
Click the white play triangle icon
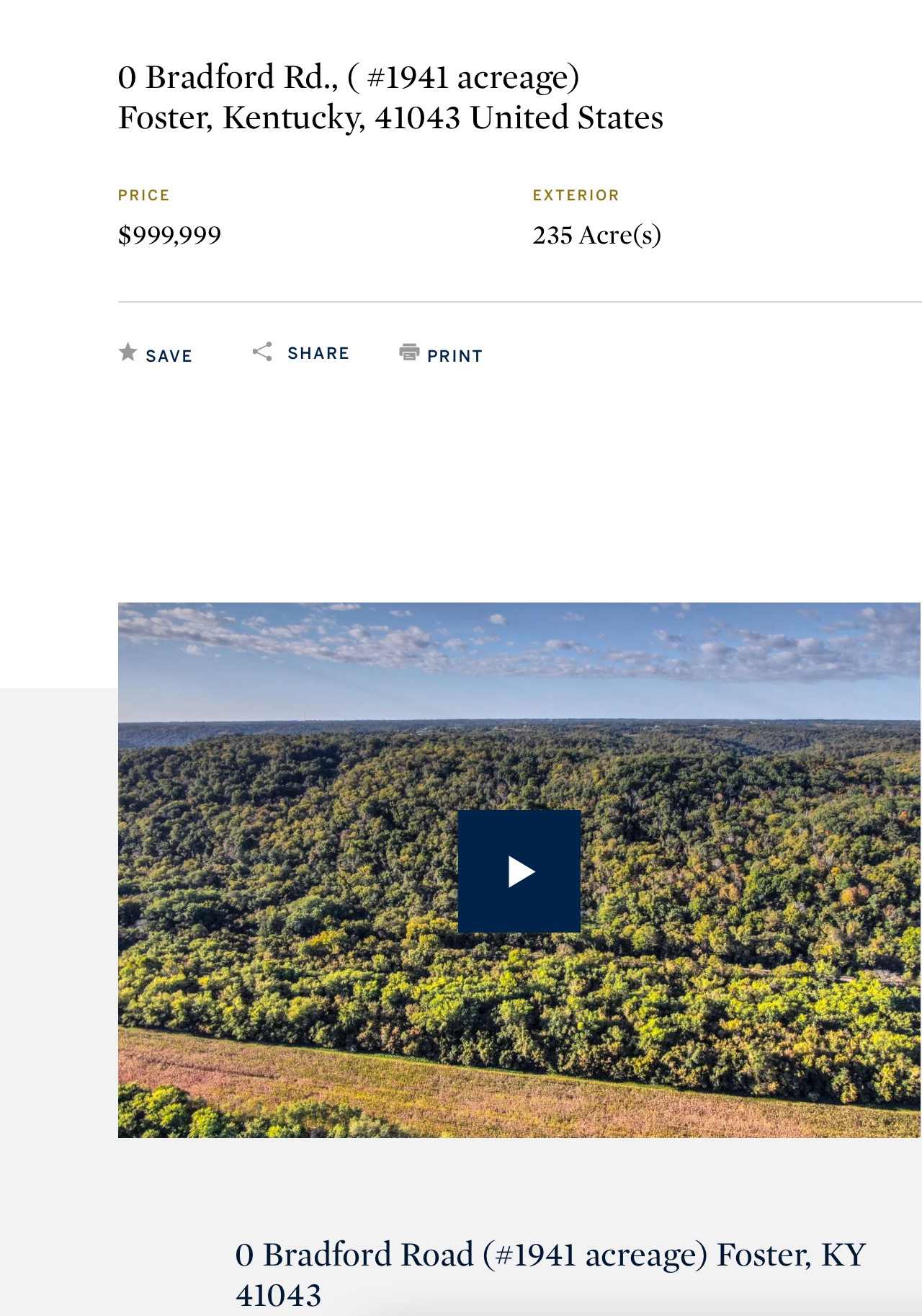pos(521,871)
